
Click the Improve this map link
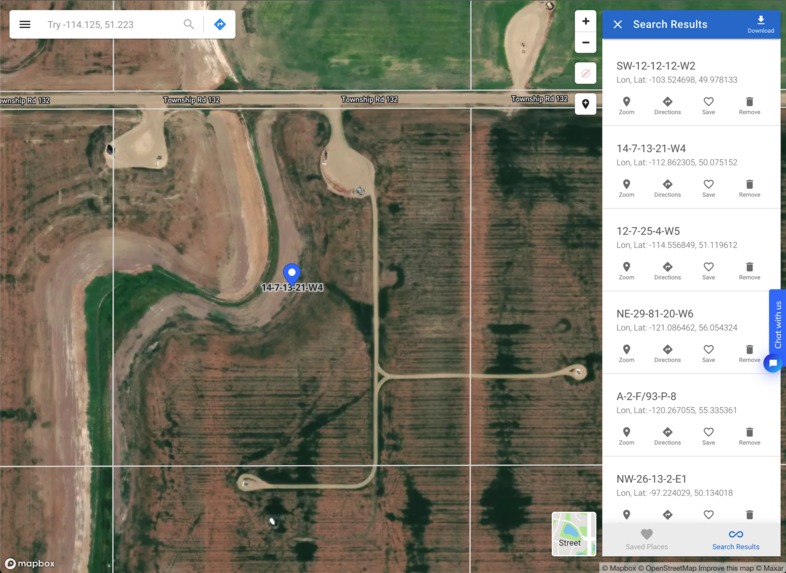725,568
